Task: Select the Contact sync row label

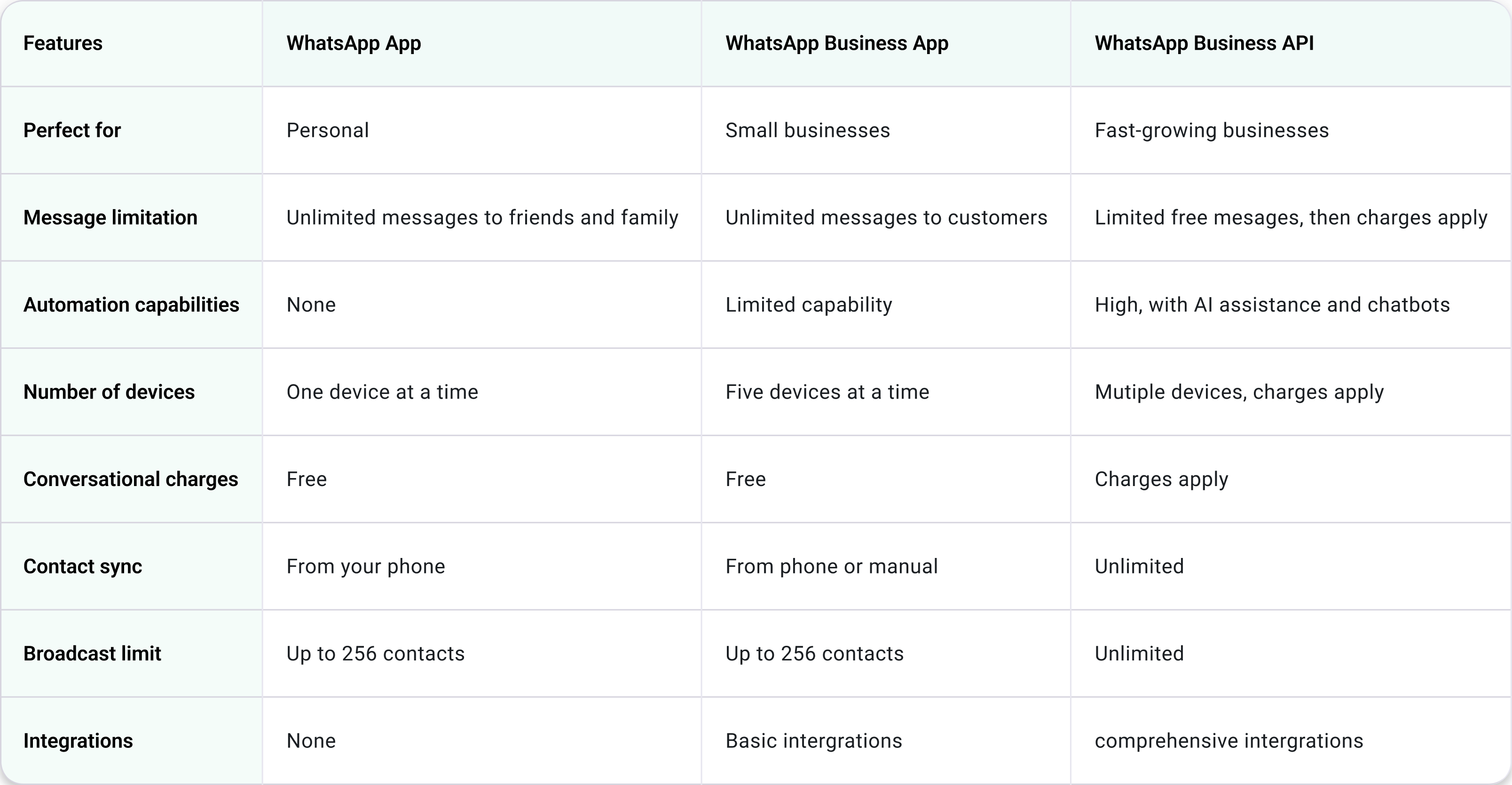Action: pos(83,567)
